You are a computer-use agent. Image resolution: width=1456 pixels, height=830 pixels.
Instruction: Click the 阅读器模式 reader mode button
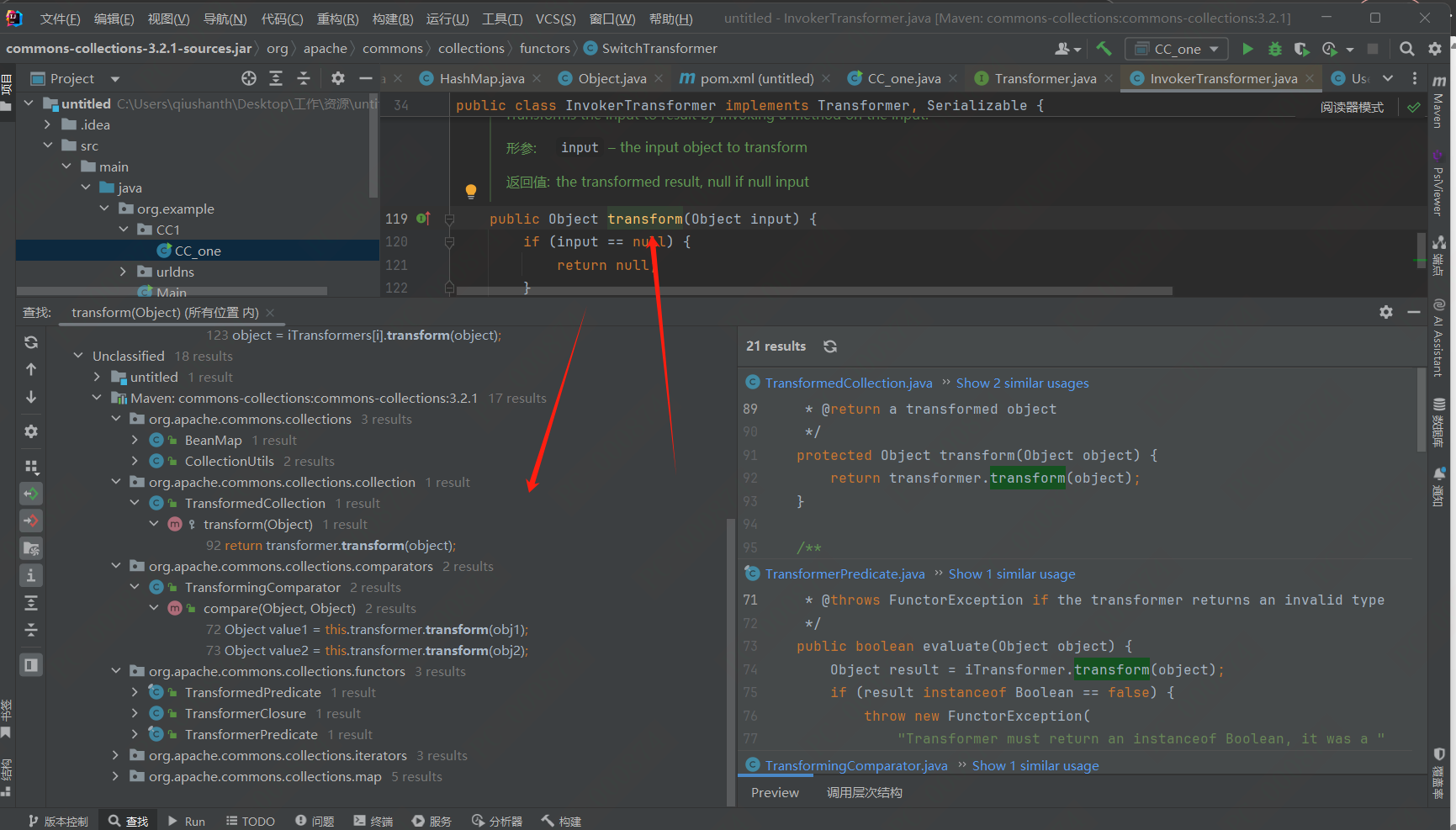point(1352,107)
